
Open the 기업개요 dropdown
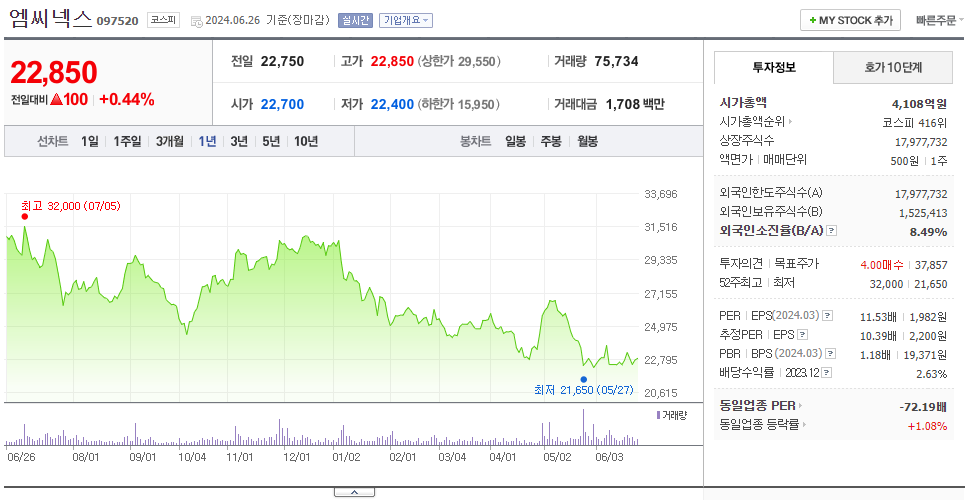(406, 20)
